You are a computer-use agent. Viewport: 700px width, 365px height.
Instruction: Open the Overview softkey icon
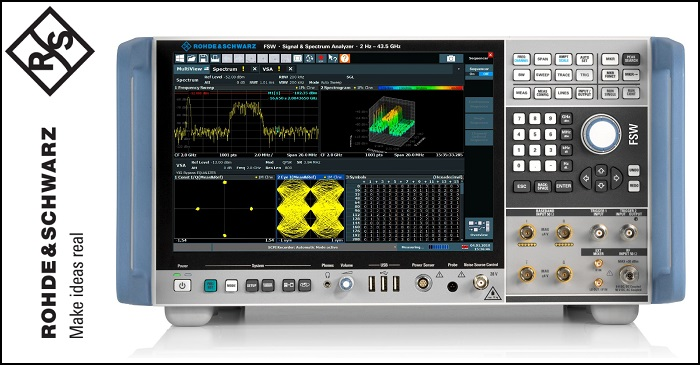click(479, 228)
